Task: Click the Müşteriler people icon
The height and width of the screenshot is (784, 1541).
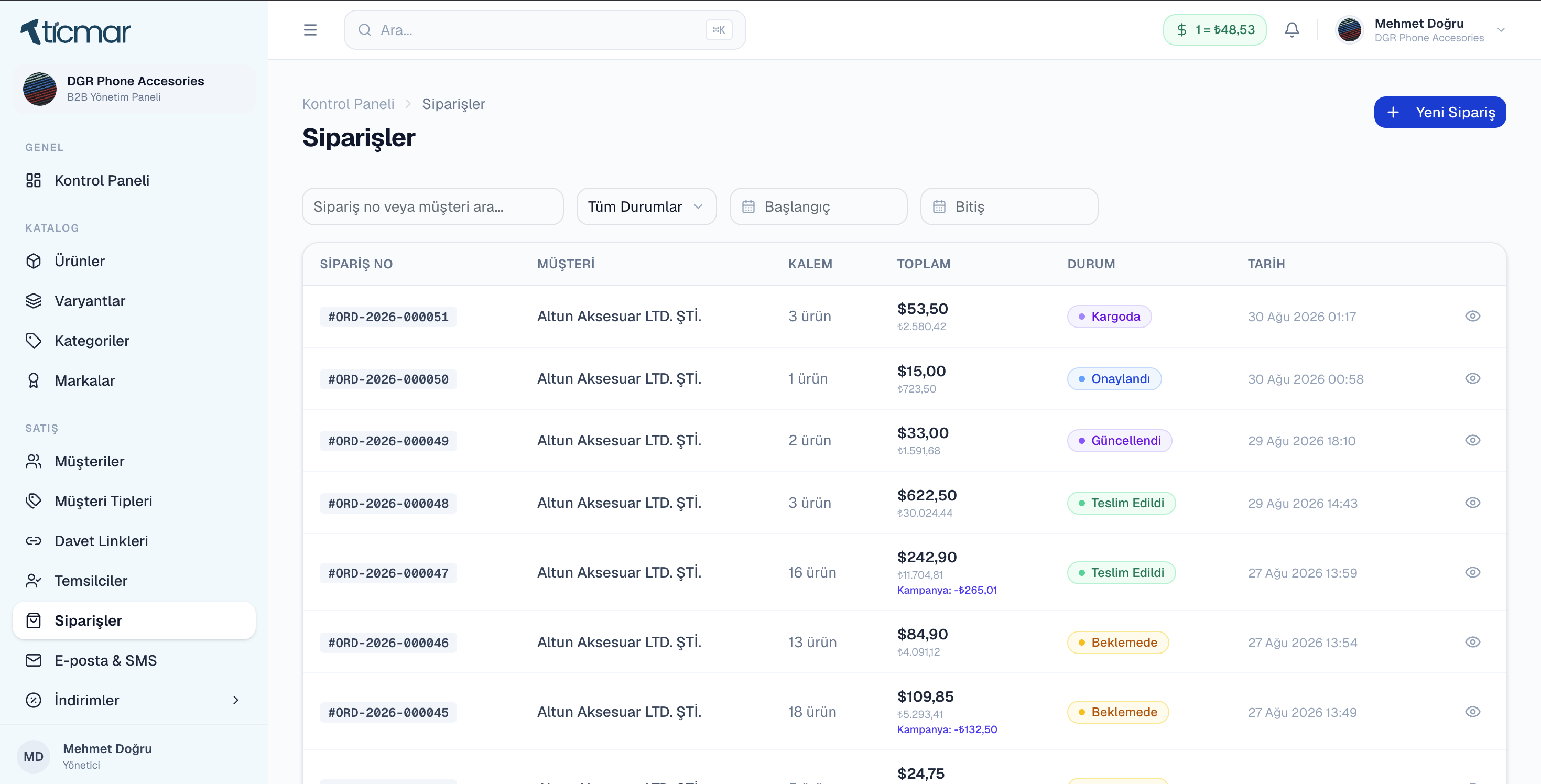Action: coord(34,461)
